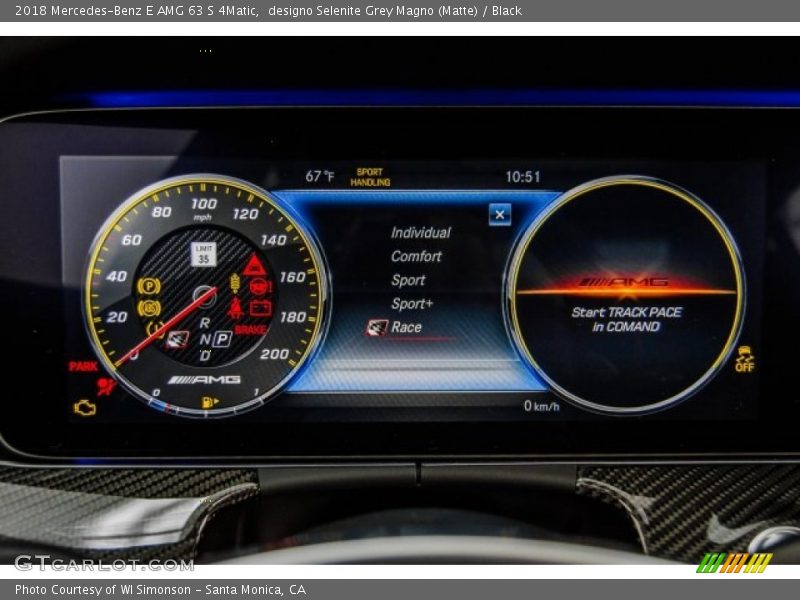This screenshot has width=800, height=600.
Task: Tap the red steering wheel warning icon
Action: [261, 286]
